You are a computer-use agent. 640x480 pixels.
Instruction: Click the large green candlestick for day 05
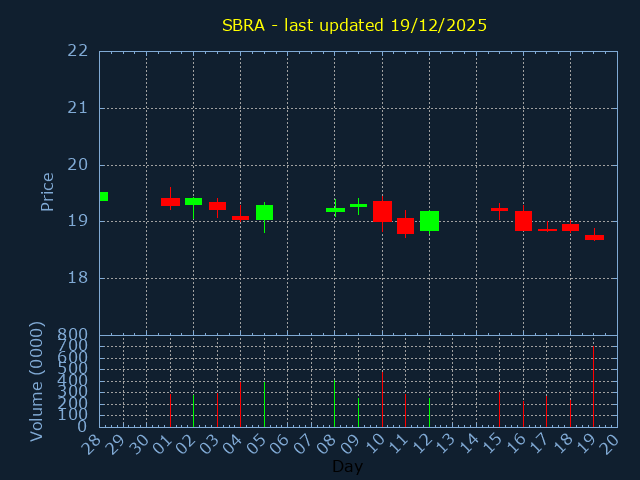(x=264, y=212)
